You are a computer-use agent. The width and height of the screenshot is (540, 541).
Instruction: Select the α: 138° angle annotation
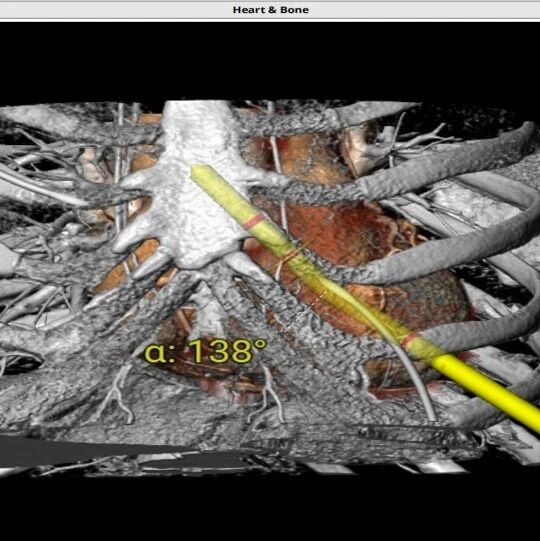pyautogui.click(x=206, y=351)
